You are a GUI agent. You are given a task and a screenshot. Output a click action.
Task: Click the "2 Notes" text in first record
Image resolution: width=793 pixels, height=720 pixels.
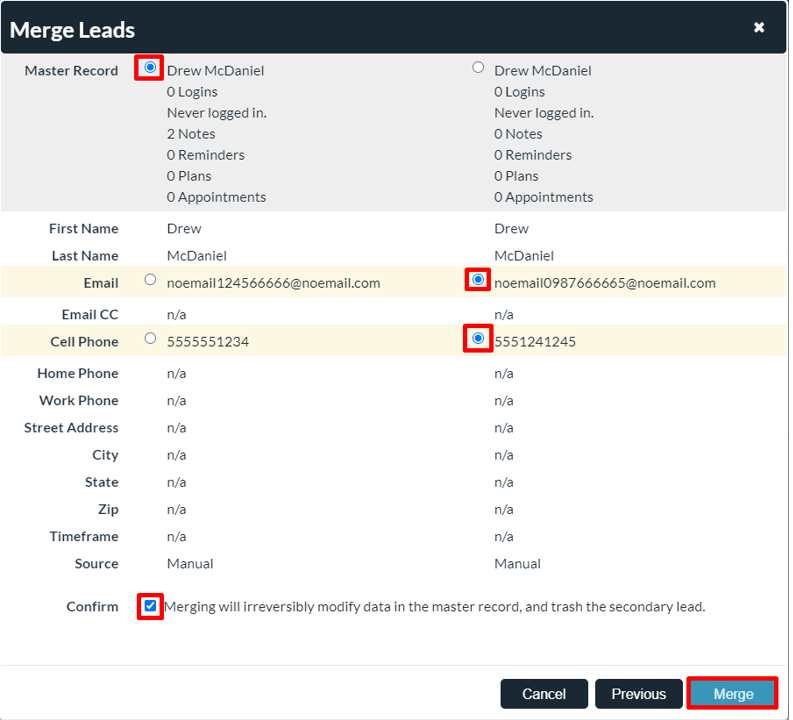pos(191,134)
